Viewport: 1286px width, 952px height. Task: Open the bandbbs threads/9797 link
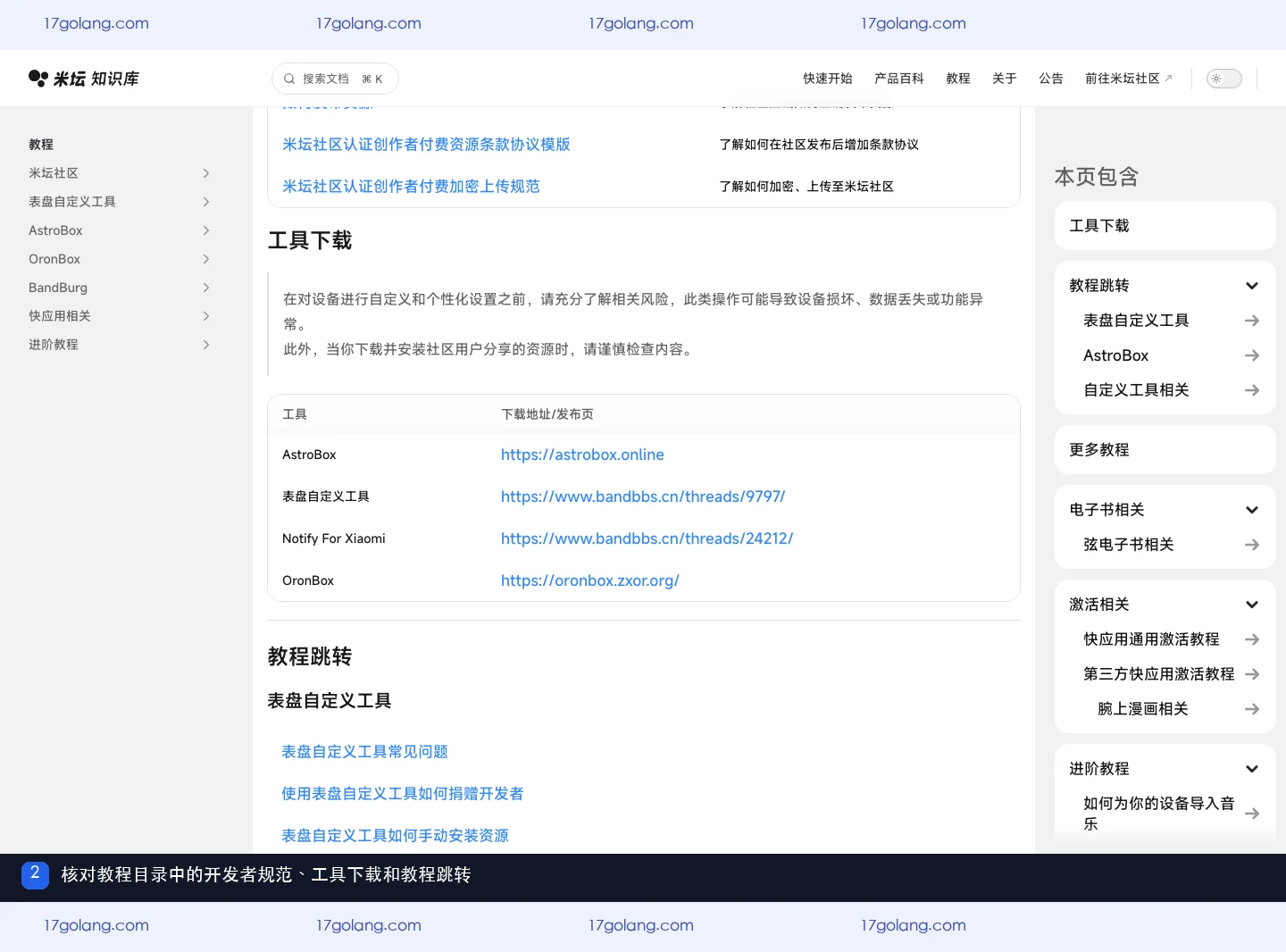click(x=643, y=497)
